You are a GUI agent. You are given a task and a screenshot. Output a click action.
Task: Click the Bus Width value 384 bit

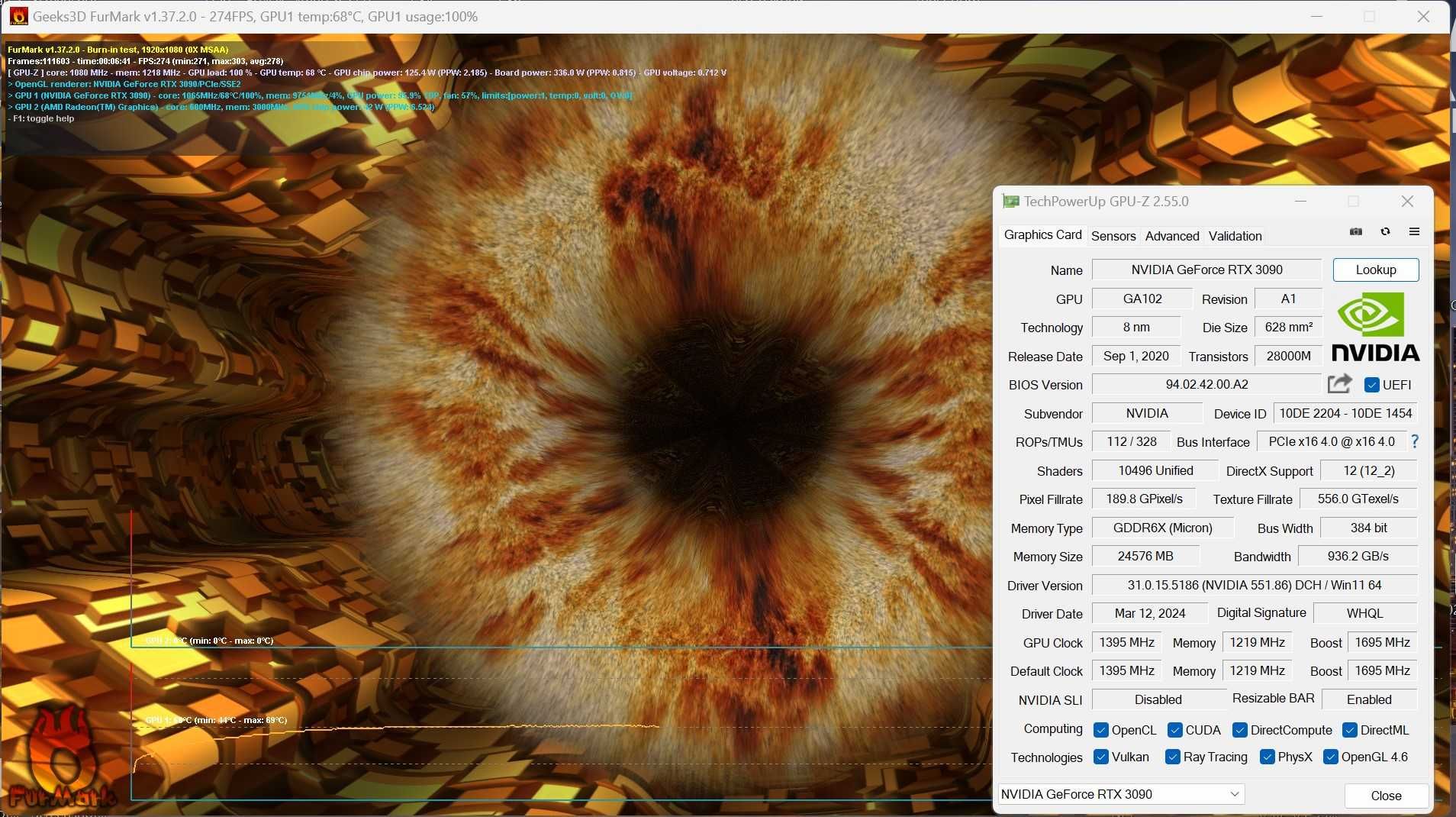(1369, 528)
